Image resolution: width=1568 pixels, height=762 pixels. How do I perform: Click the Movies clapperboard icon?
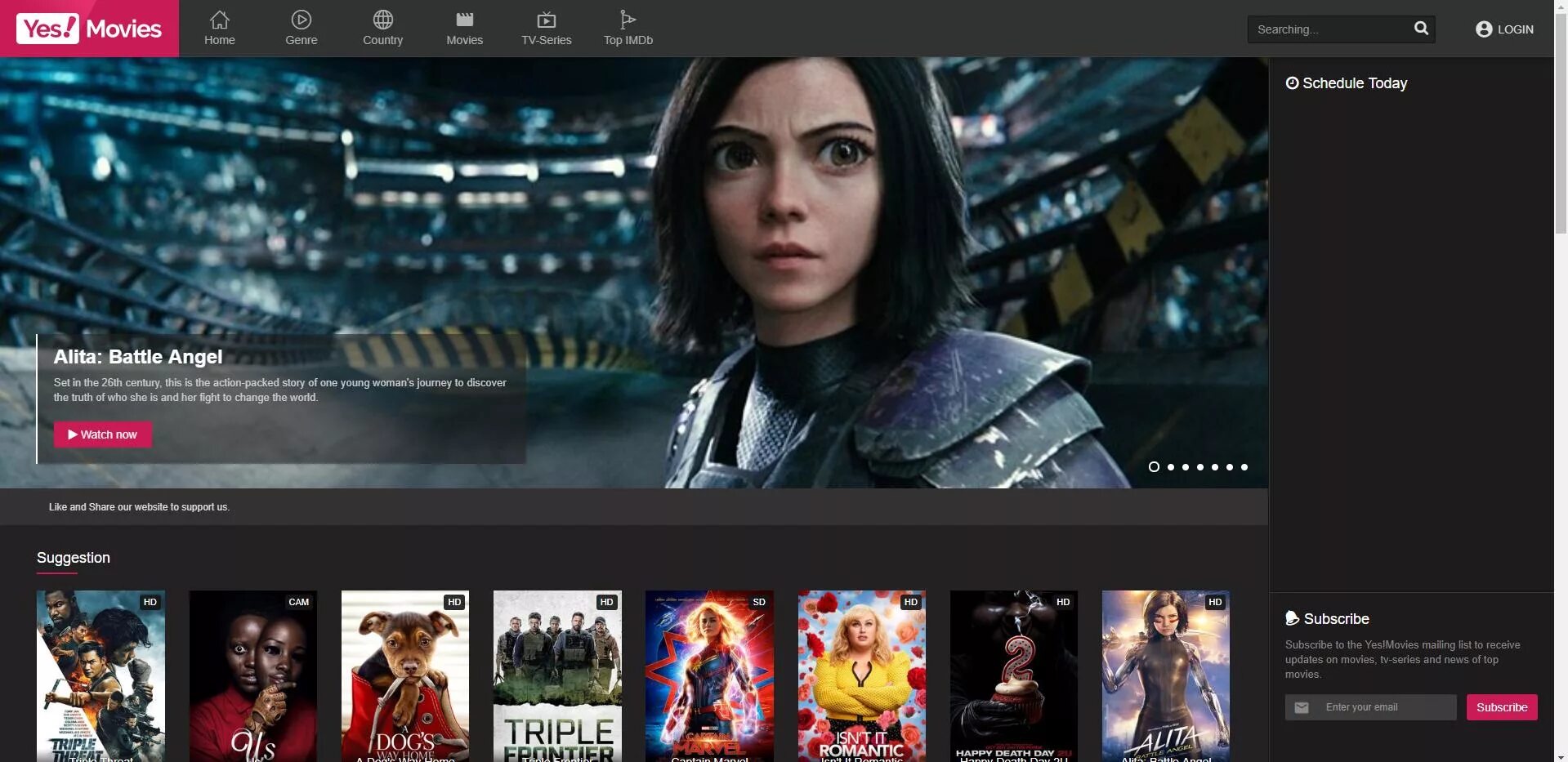(465, 19)
